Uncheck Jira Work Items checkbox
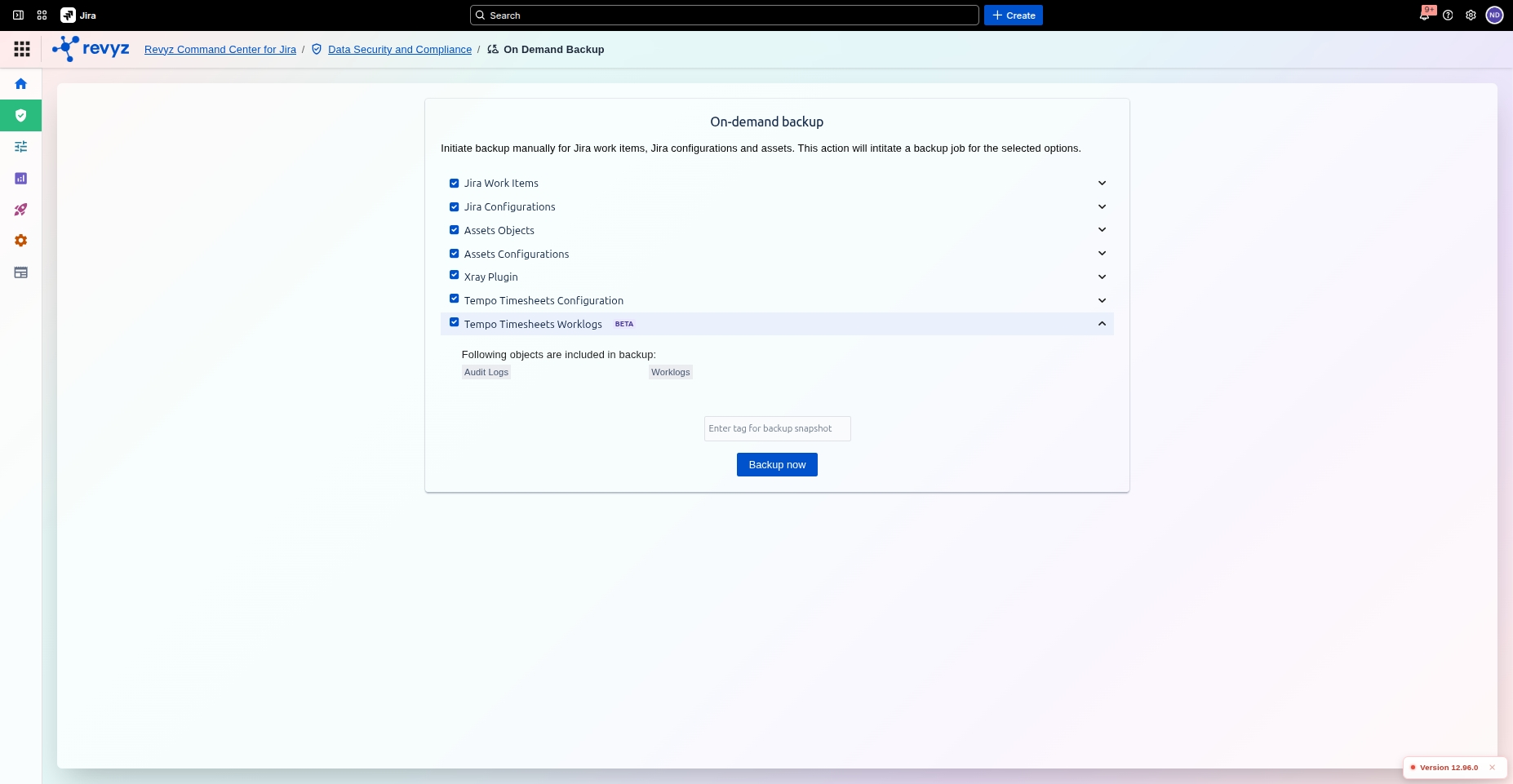The image size is (1513, 784). [455, 183]
